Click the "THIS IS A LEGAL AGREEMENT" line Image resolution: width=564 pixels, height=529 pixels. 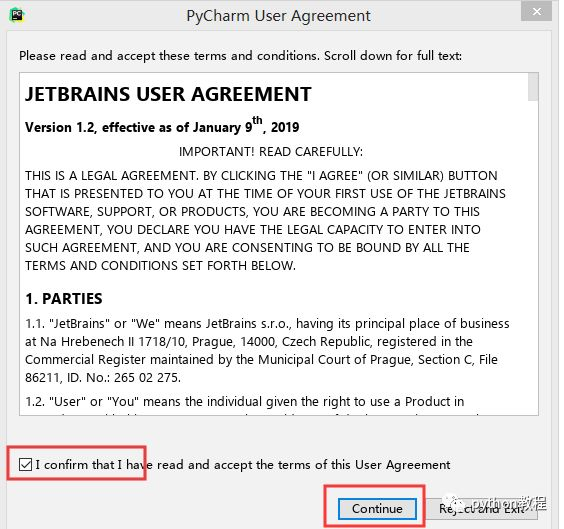point(261,175)
